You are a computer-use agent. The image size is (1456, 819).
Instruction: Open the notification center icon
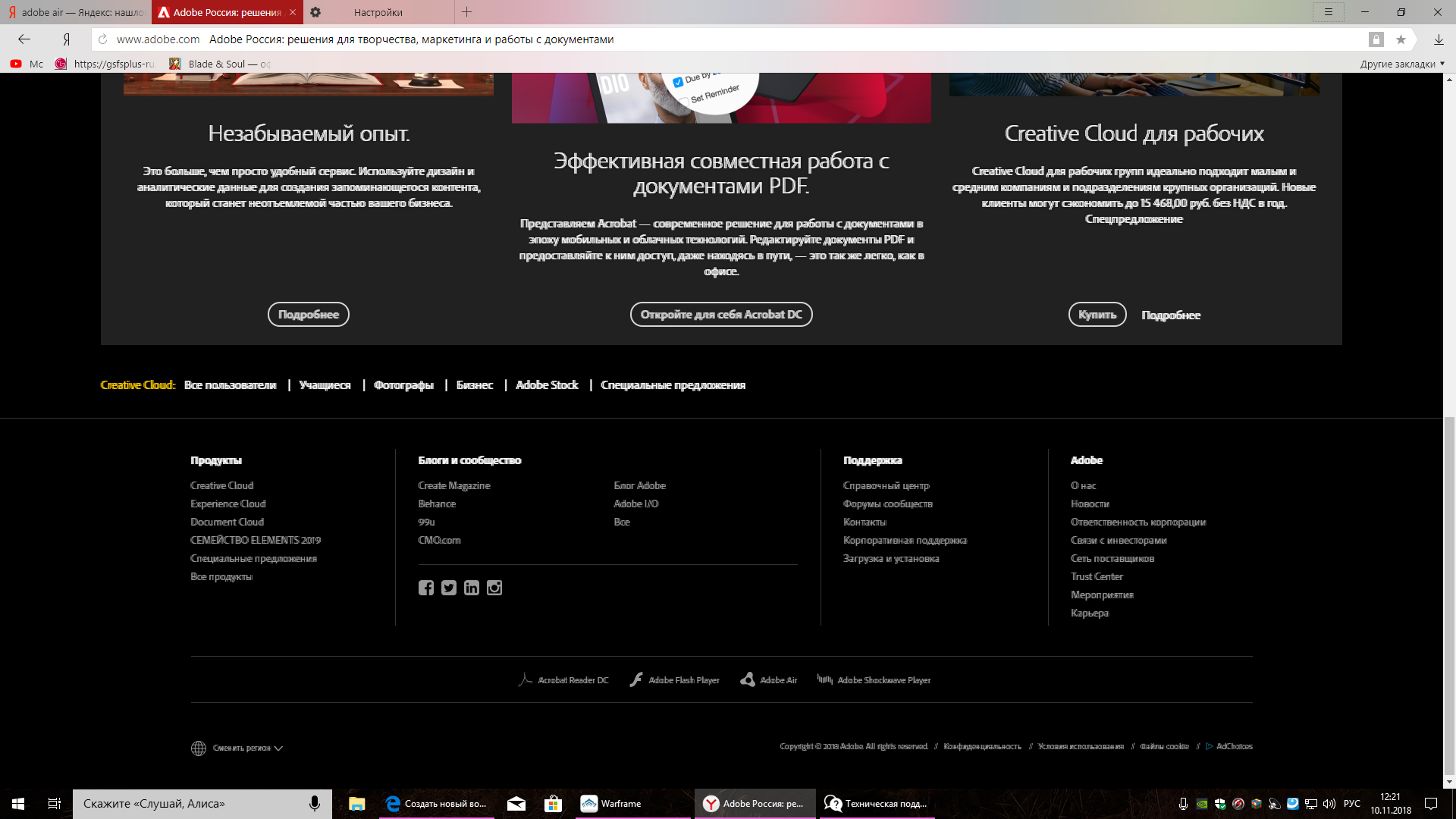tap(1431, 804)
